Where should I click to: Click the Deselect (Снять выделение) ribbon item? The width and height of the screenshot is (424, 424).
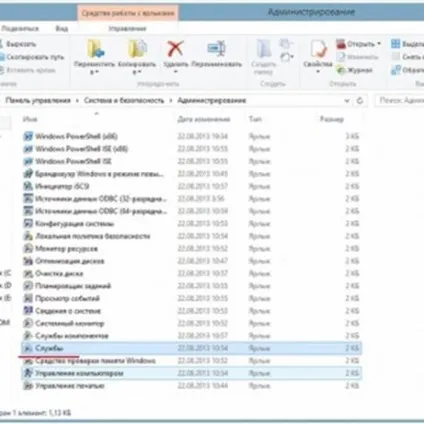[x=407, y=57]
